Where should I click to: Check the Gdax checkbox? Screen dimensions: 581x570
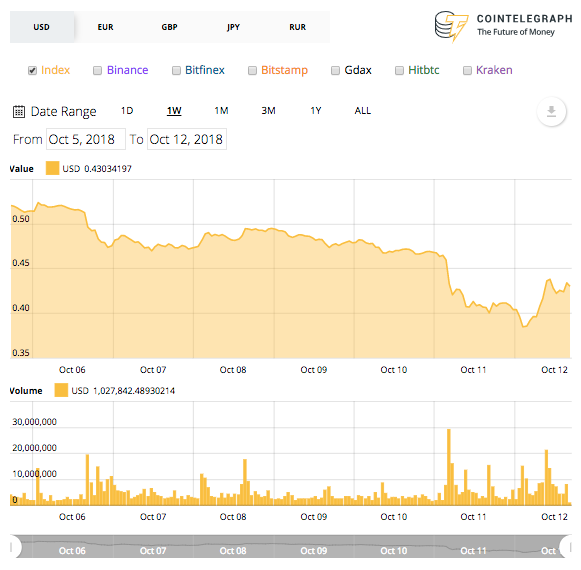335,70
